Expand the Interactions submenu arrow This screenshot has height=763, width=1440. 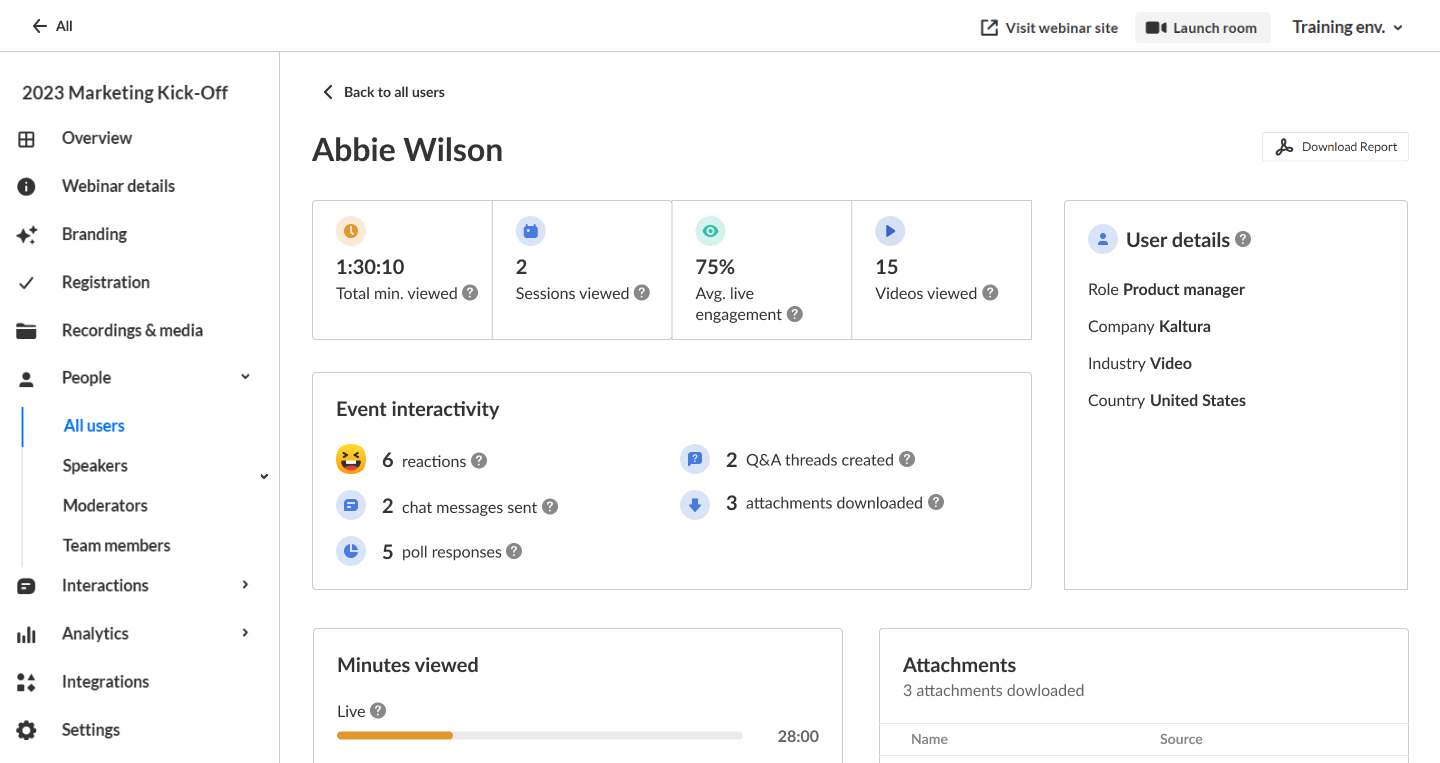coord(246,585)
